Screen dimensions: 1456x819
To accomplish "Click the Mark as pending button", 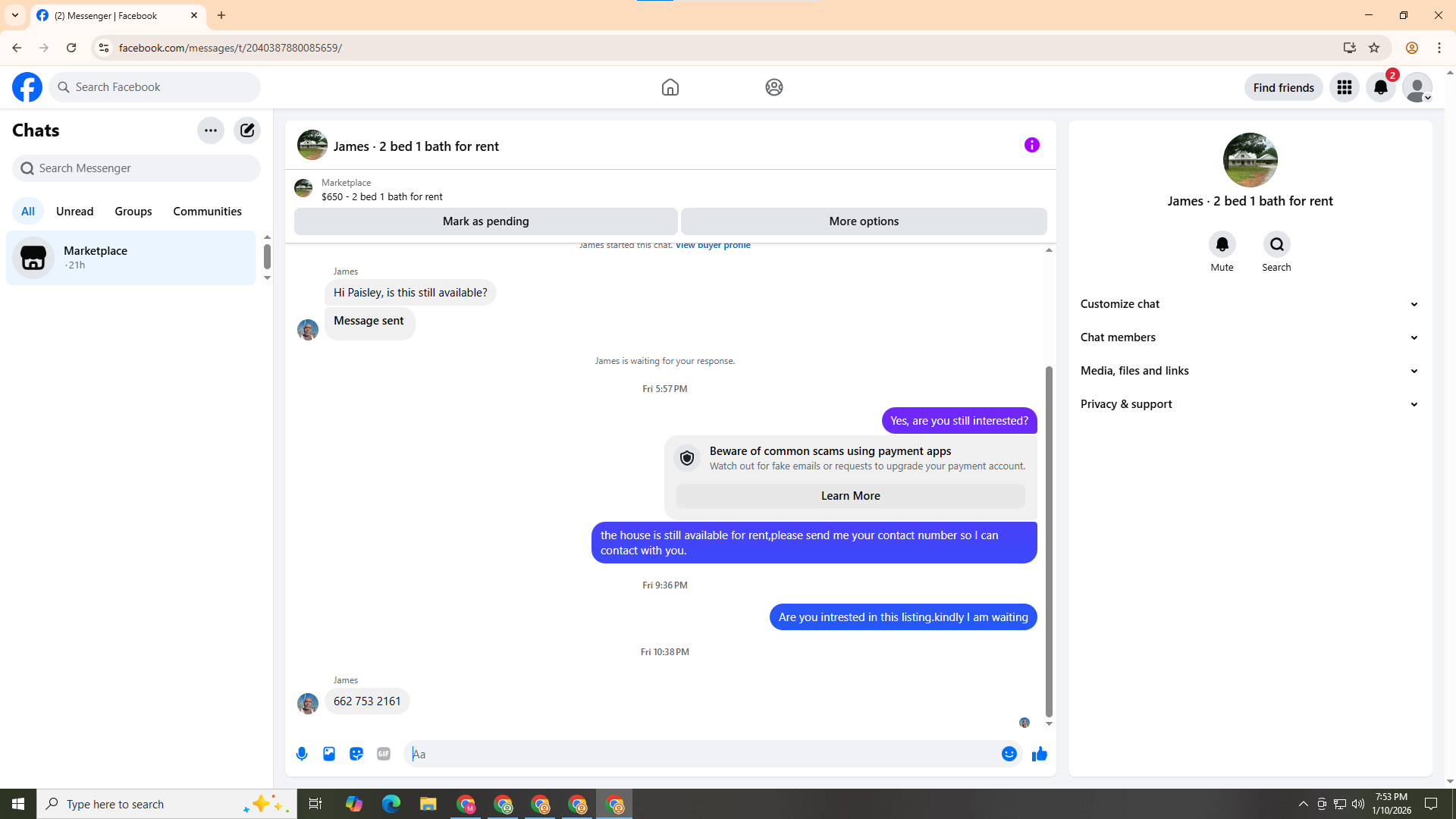I will 485,221.
